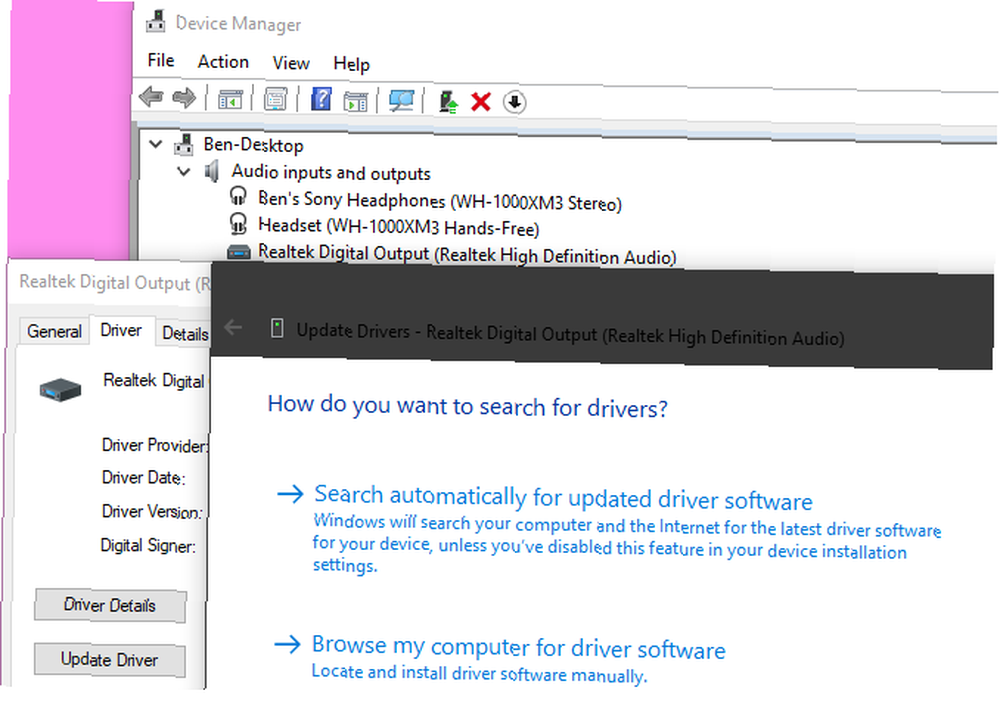Select the Audio inputs and outputs label
Screen dimensions: 1000x706
click(331, 172)
